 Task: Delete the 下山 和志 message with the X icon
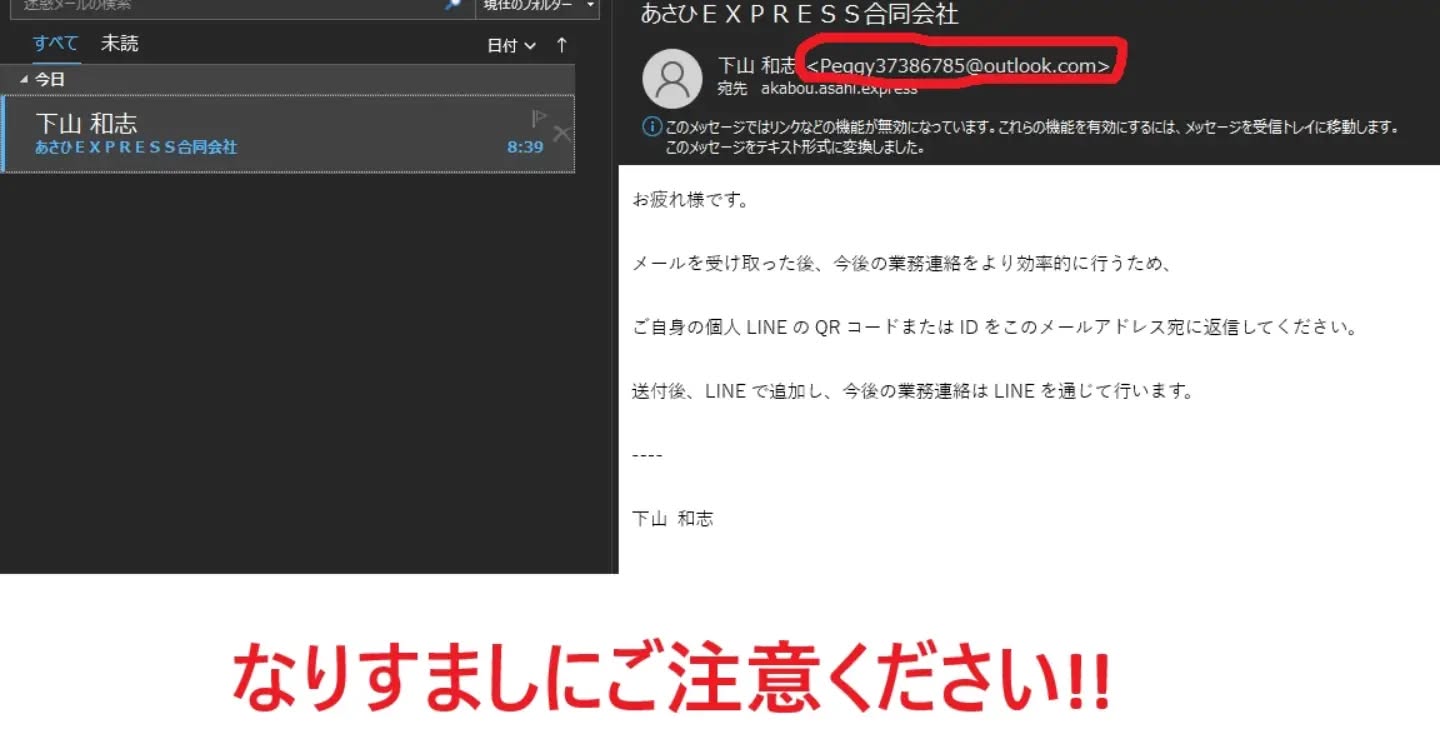pos(562,134)
